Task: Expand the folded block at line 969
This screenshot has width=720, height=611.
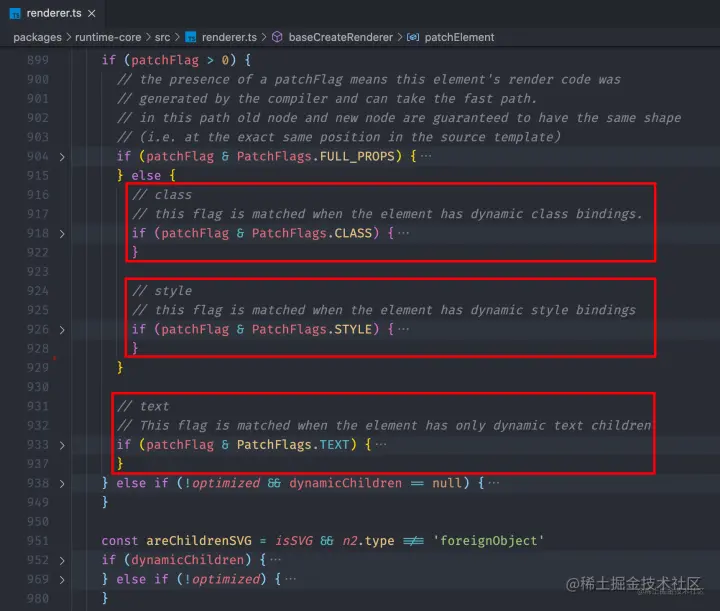Action: click(x=62, y=580)
